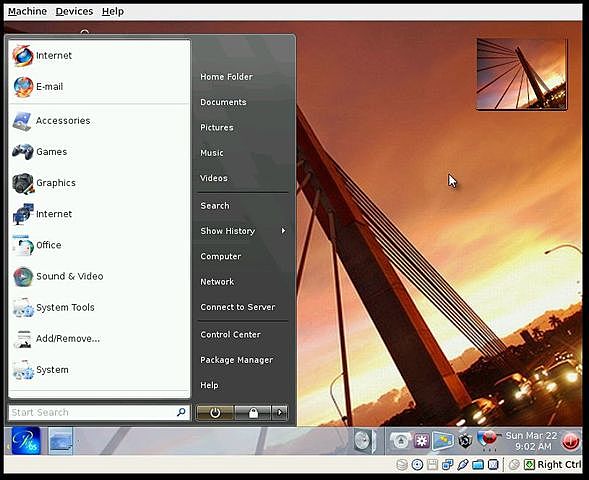Open the VirtualBox Machine menu
This screenshot has width=589, height=480.
click(27, 11)
